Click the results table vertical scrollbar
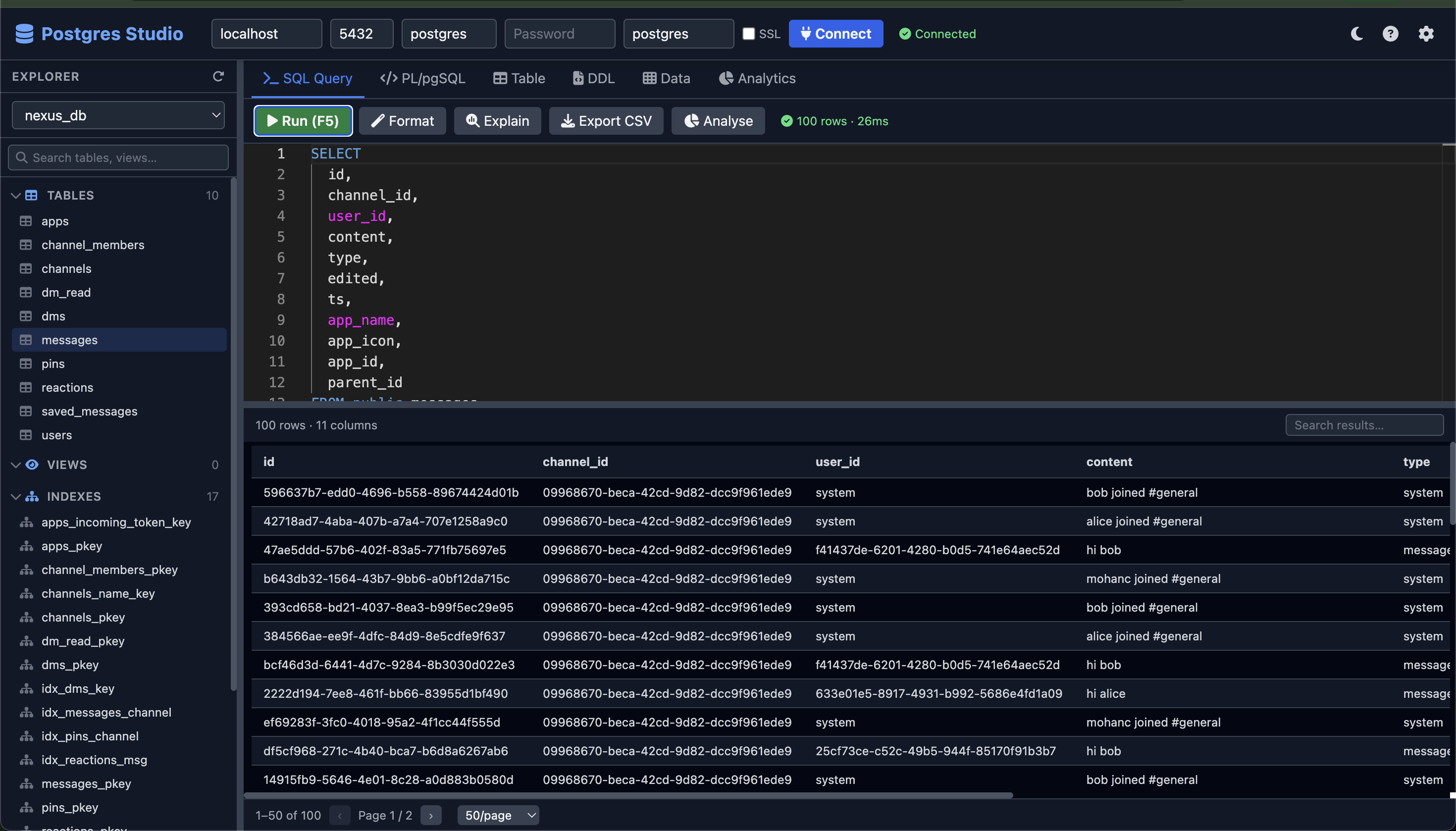Image resolution: width=1456 pixels, height=831 pixels. click(1453, 484)
